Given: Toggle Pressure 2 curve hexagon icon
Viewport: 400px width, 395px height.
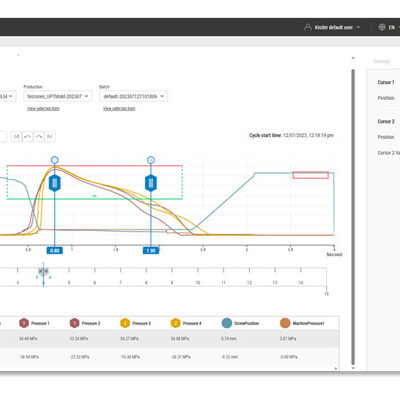Looking at the screenshot, I should (x=74, y=323).
